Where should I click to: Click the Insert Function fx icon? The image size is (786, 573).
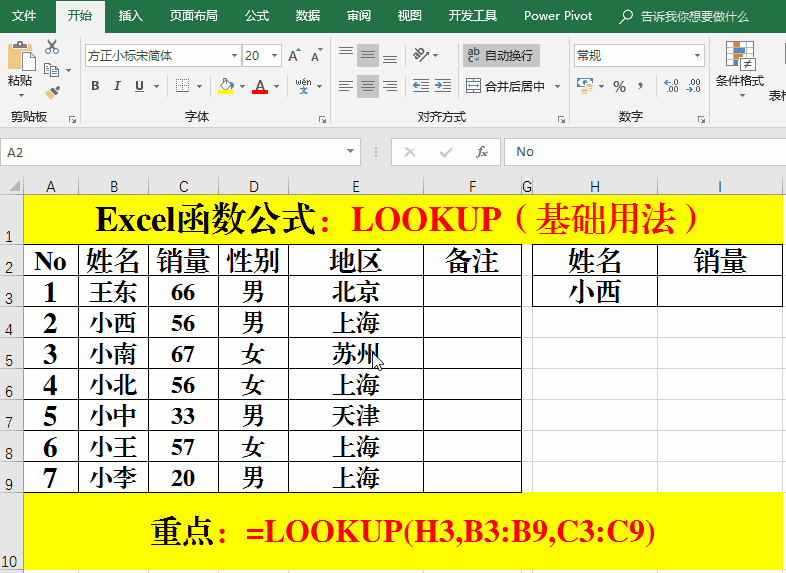pos(482,152)
